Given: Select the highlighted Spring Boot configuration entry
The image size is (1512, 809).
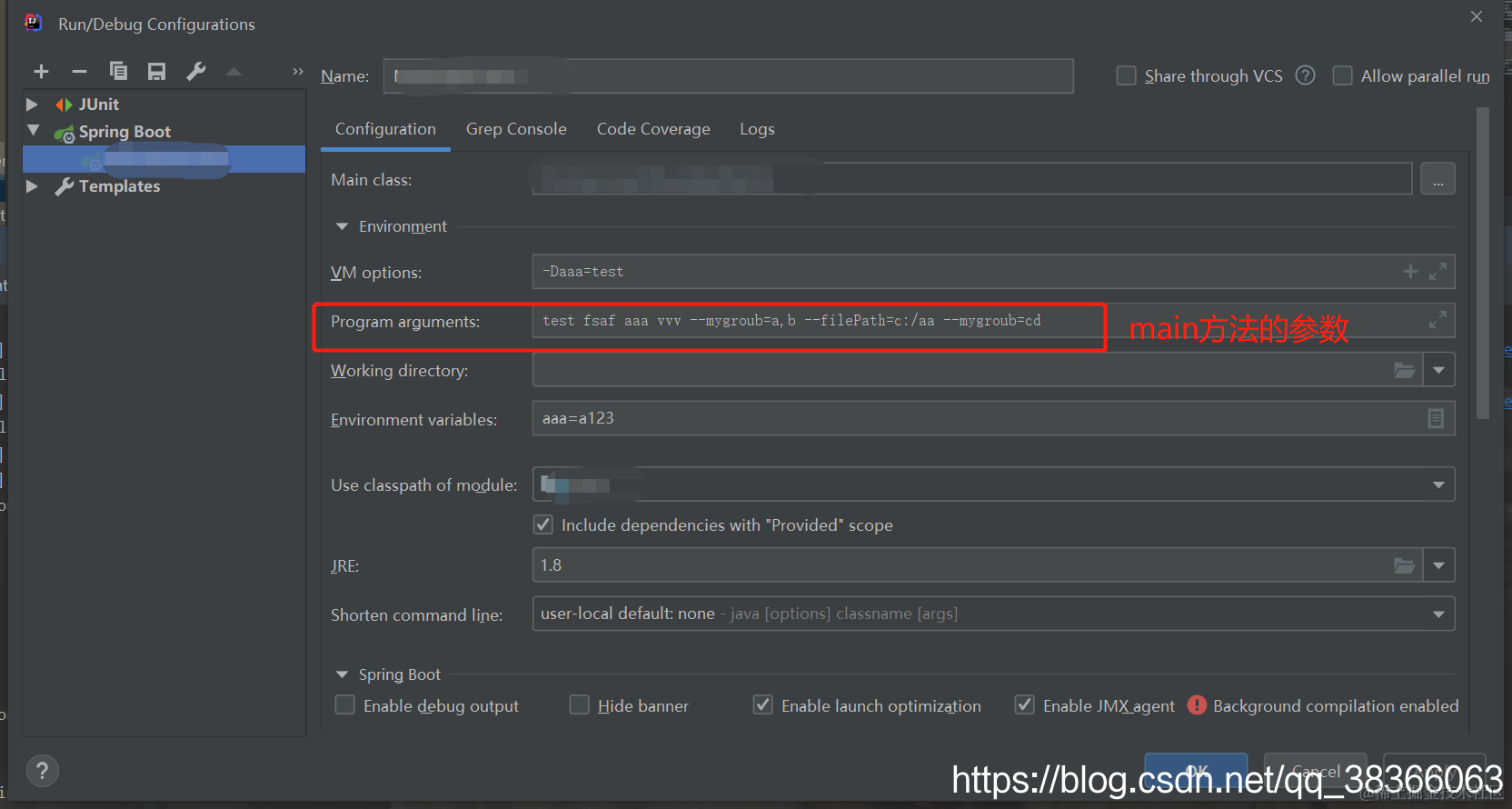Looking at the screenshot, I should (x=164, y=159).
